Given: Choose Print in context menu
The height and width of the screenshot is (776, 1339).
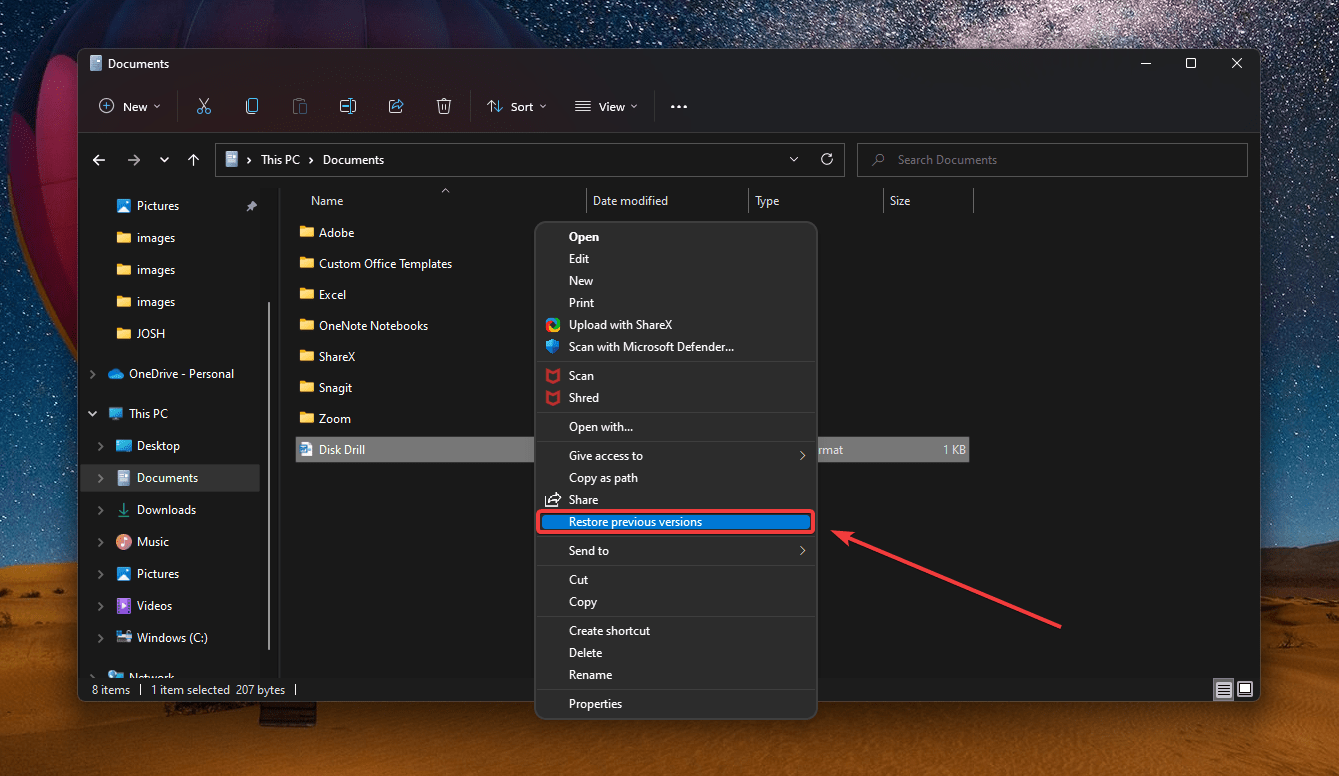Looking at the screenshot, I should coord(676,303).
